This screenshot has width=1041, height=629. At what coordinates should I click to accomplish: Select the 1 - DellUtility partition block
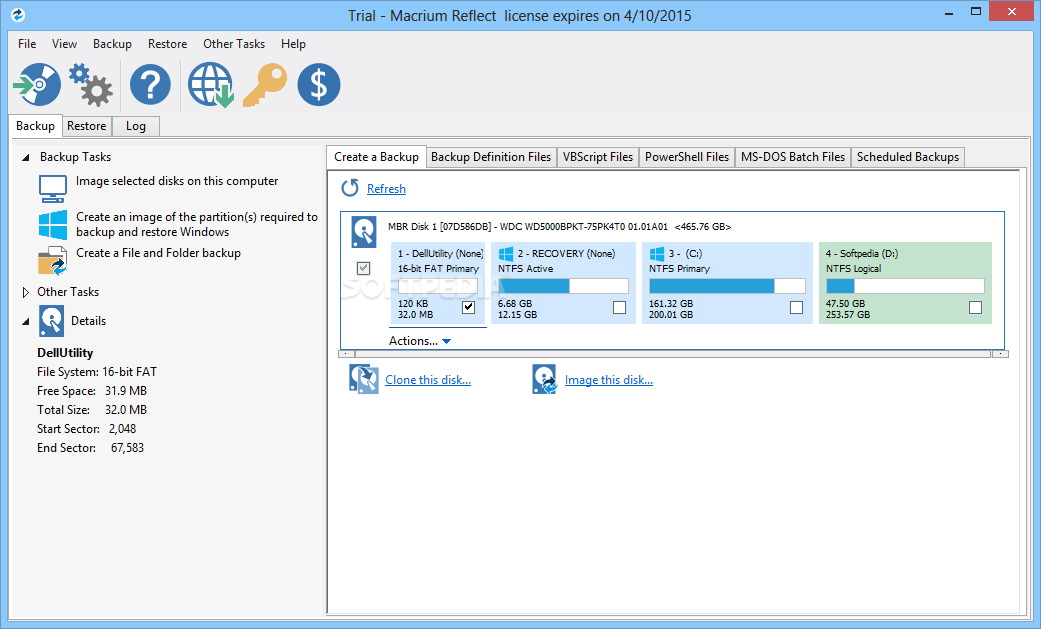click(x=438, y=284)
